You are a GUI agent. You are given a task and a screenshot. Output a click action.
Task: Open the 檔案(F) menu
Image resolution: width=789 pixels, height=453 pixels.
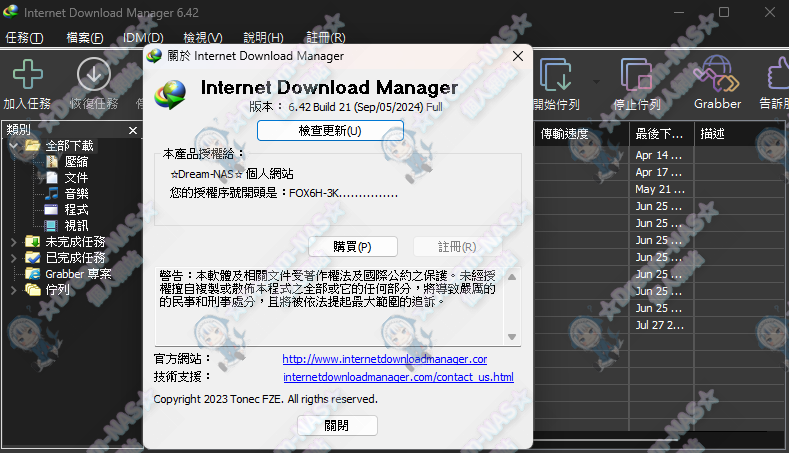tap(85, 38)
